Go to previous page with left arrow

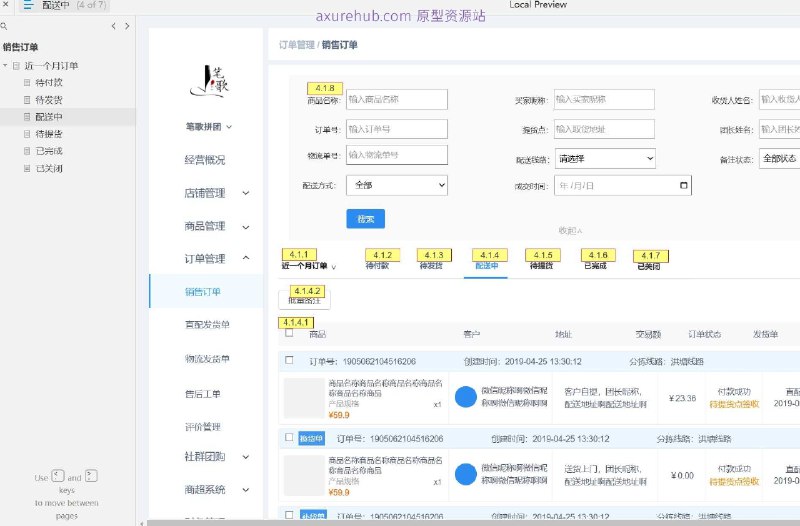pos(113,26)
